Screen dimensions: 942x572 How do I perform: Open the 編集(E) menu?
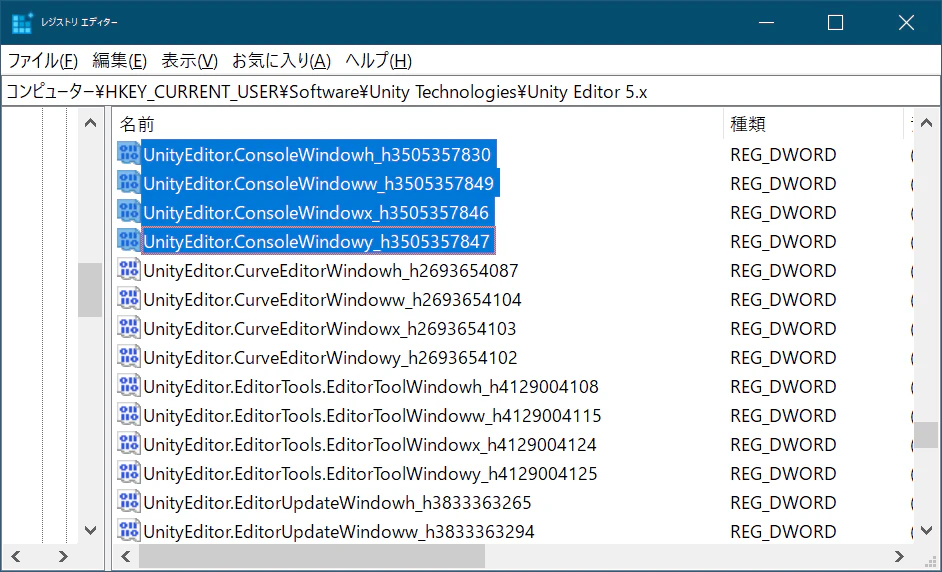click(120, 61)
